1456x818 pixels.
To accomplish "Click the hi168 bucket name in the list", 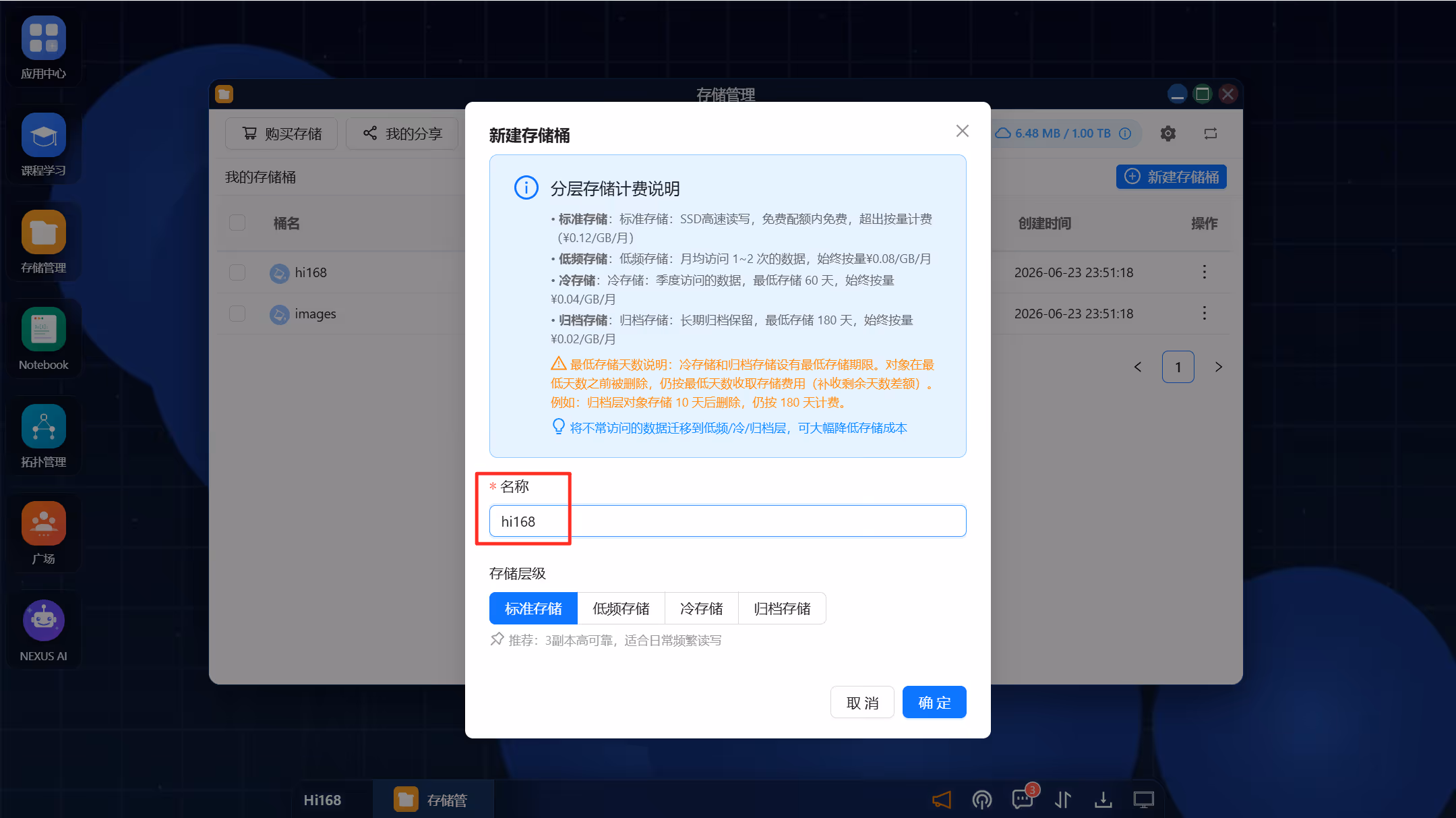I will click(x=311, y=272).
